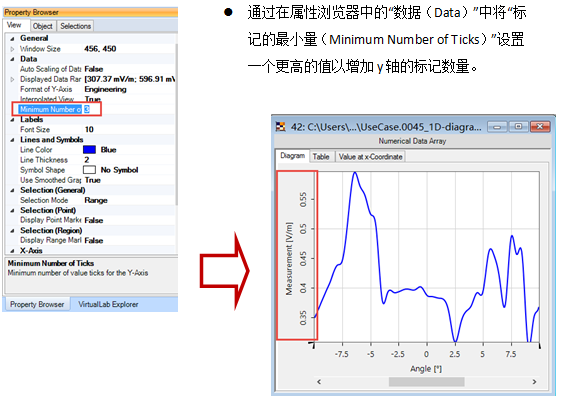Toggle Auto Scaling of Data False value
Viewport: 564px width, 403px height.
point(94,69)
